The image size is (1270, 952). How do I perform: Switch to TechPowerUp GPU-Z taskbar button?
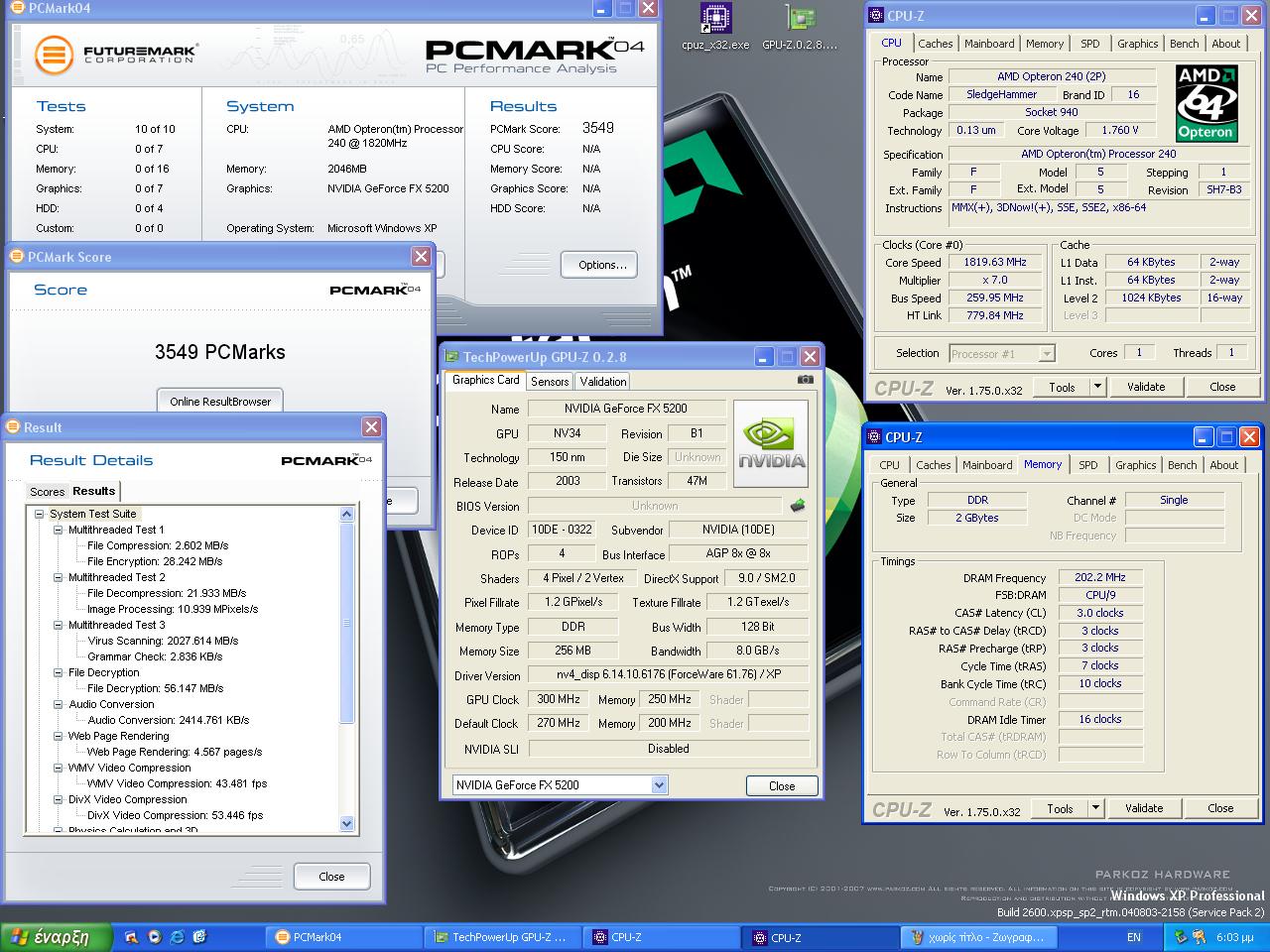pos(505,937)
